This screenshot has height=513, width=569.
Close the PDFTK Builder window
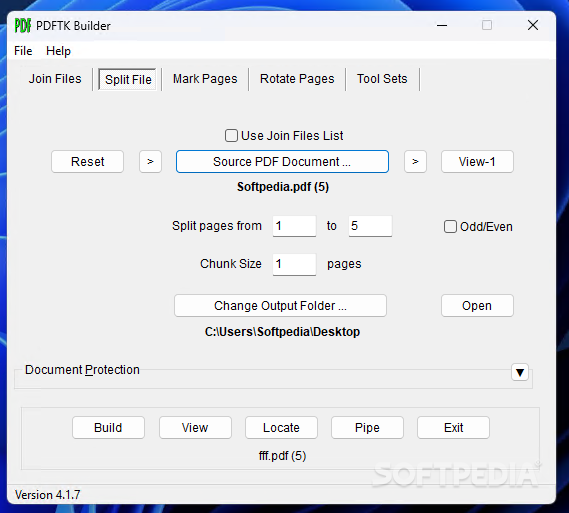(x=533, y=25)
